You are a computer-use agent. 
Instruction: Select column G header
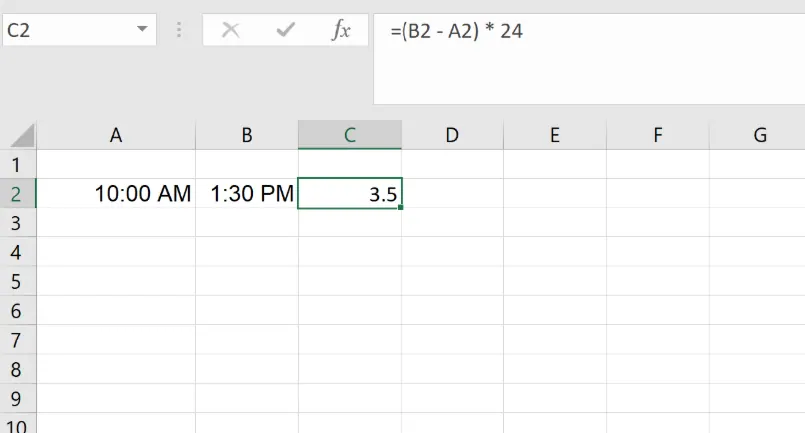point(760,135)
